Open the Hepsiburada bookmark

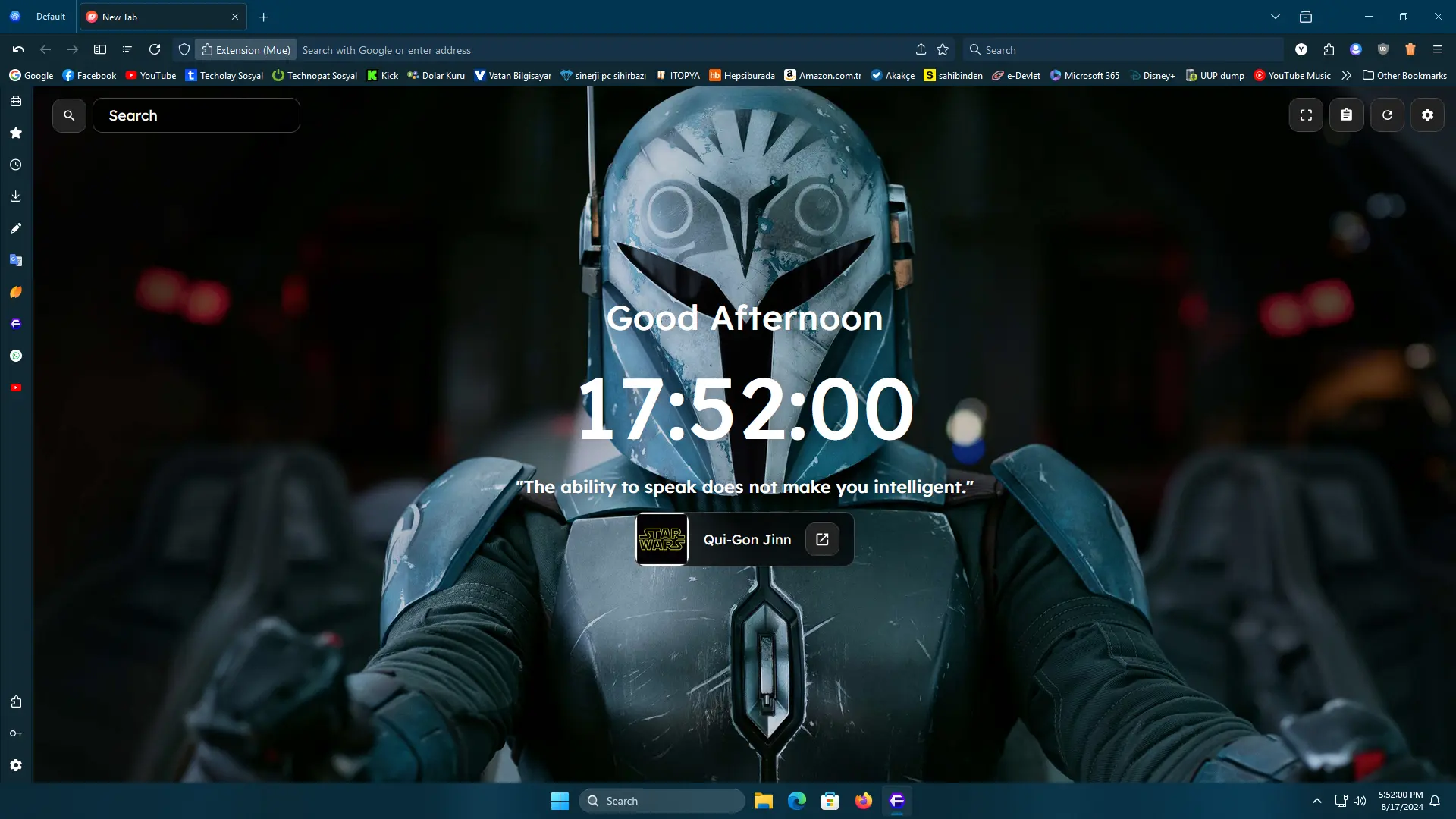coord(742,75)
